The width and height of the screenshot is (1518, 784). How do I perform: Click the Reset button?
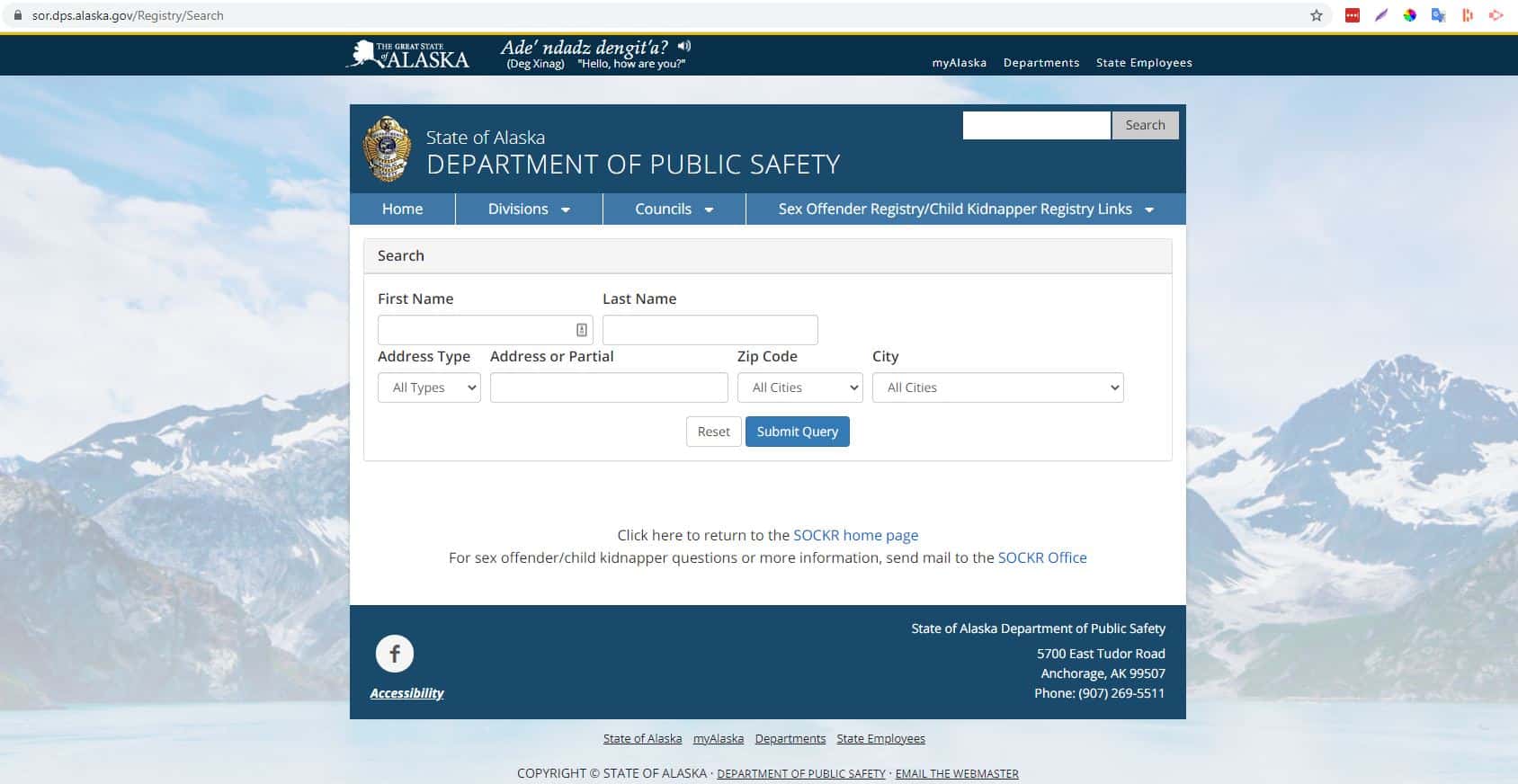tap(713, 432)
